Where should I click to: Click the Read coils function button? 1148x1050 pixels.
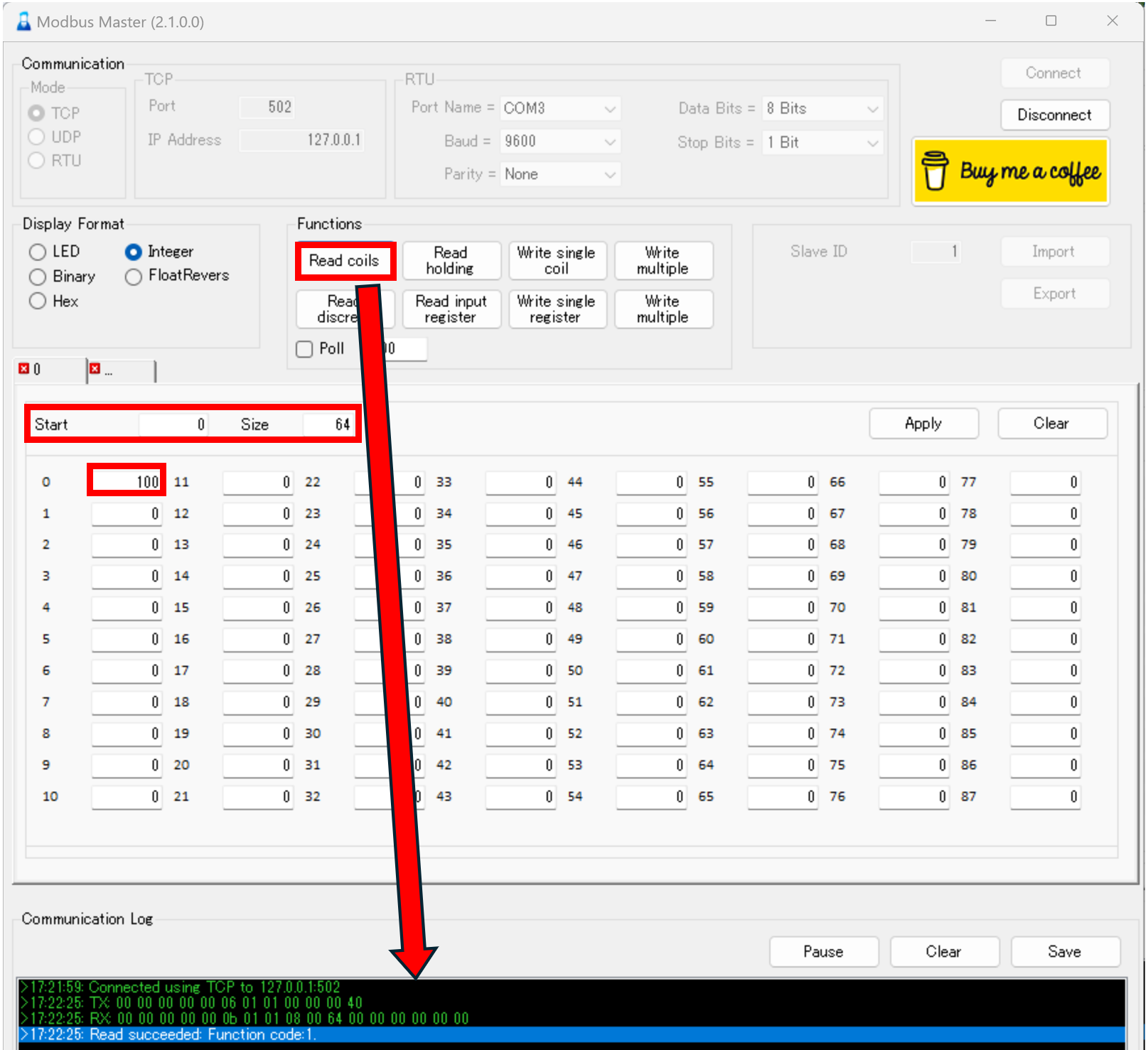(345, 261)
